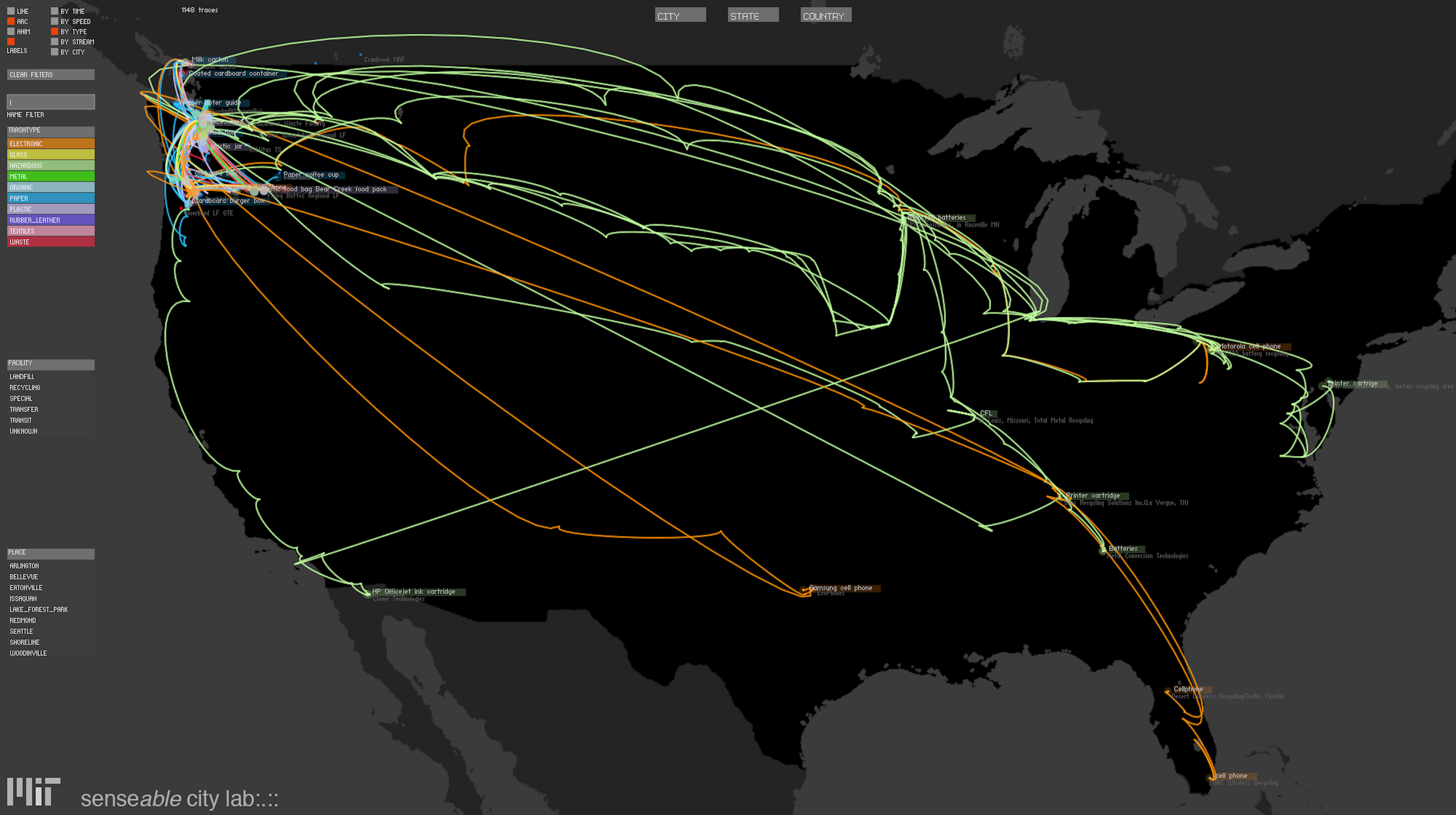Click CLEAR FILTERS button
1456x815 pixels.
(51, 74)
